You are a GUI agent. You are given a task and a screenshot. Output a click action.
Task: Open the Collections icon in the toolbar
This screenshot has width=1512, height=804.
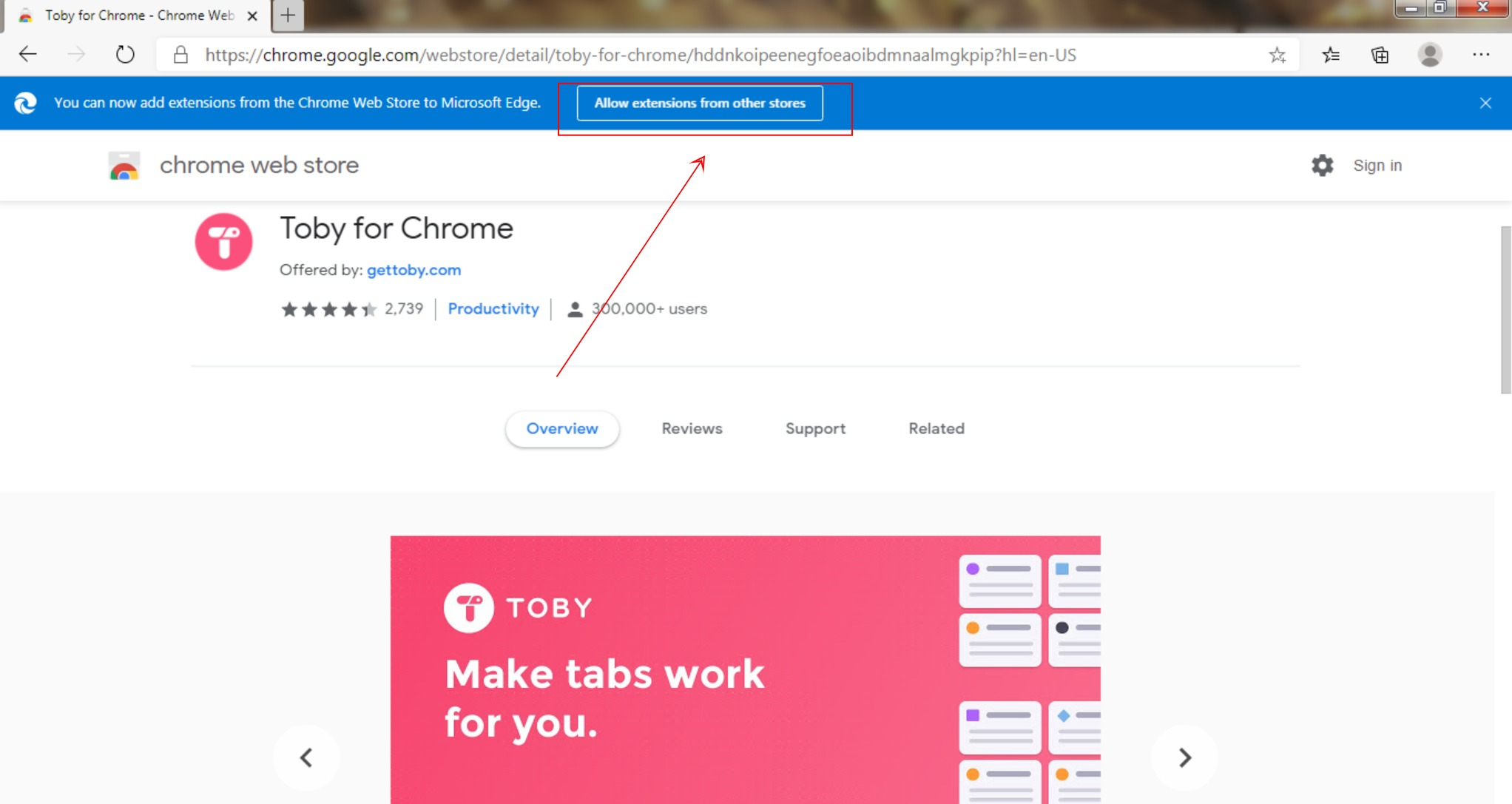coord(1380,54)
